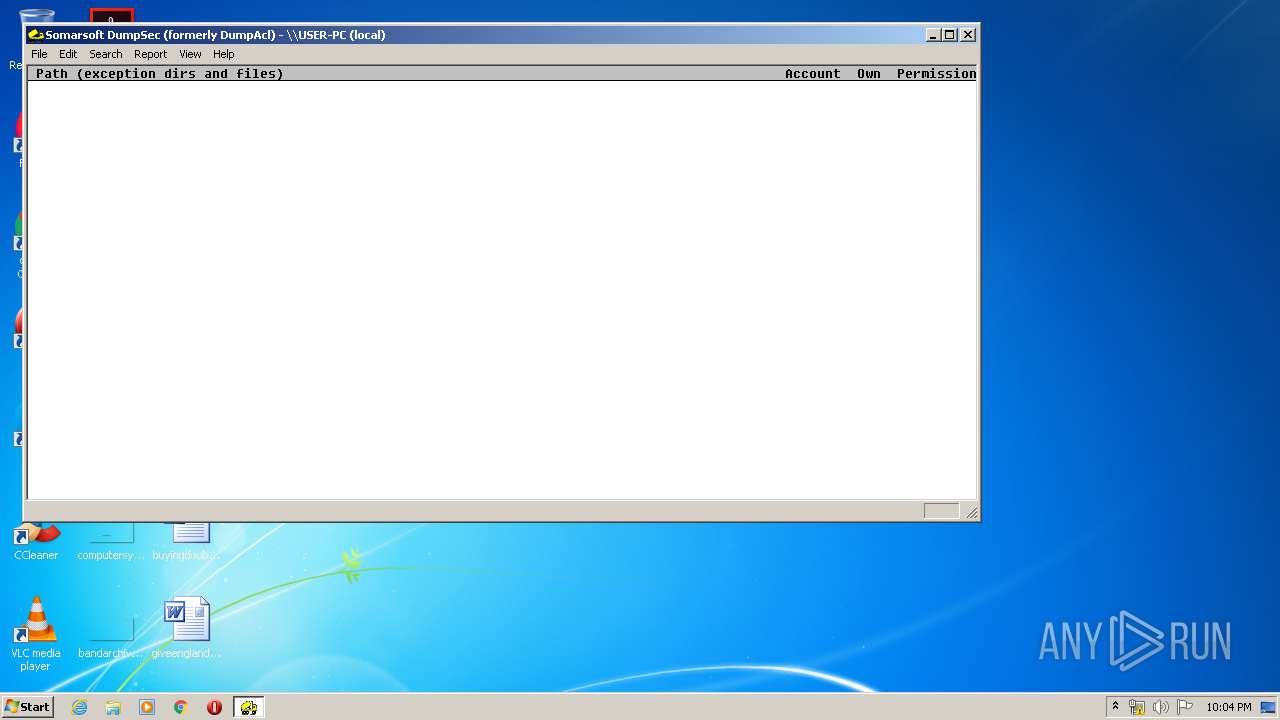Viewport: 1280px width, 720px height.
Task: Click the window resize grip corner
Action: pos(970,512)
